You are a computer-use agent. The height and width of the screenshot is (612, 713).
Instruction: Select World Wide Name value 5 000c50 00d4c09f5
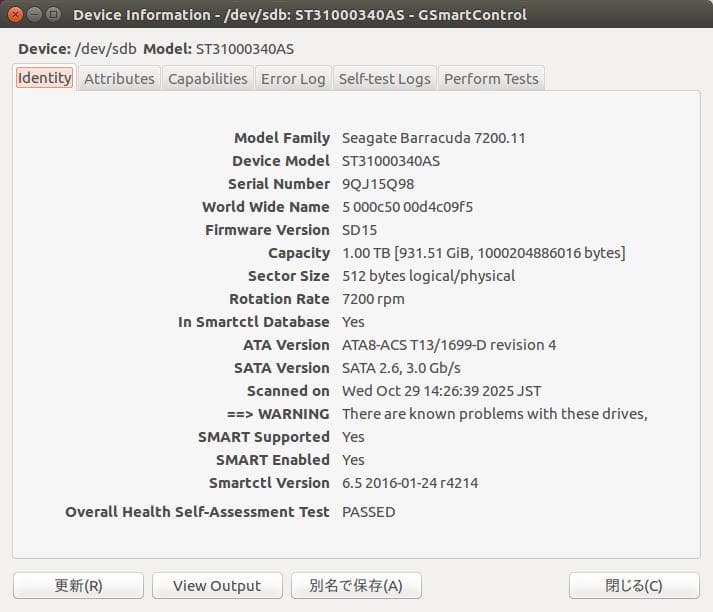(407, 207)
